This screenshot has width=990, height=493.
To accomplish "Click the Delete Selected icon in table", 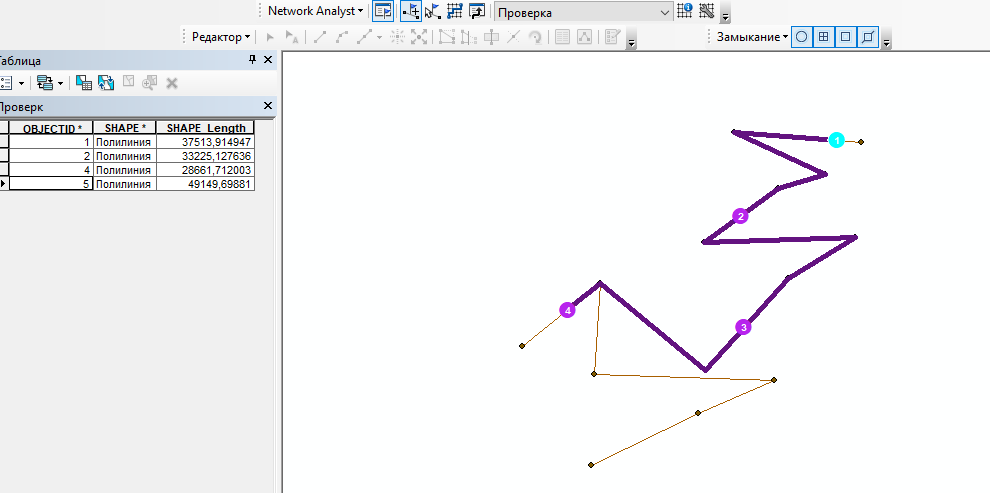I will 172,83.
